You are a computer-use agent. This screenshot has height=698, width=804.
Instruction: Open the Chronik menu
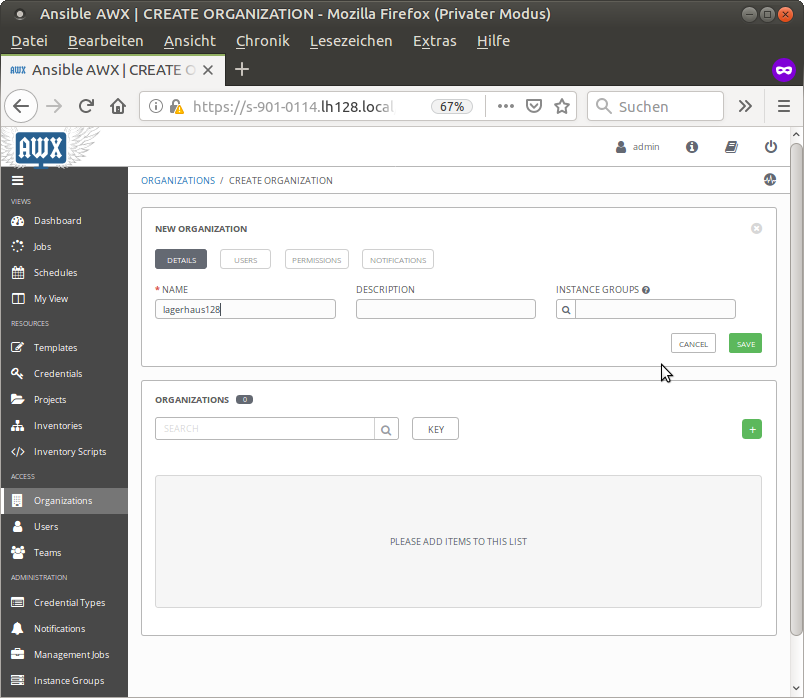click(x=263, y=41)
